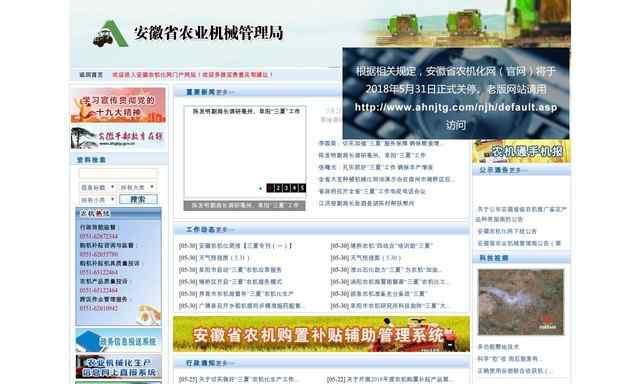
Task: Open the blue 政务信息报送系统 banner
Action: pos(118,341)
